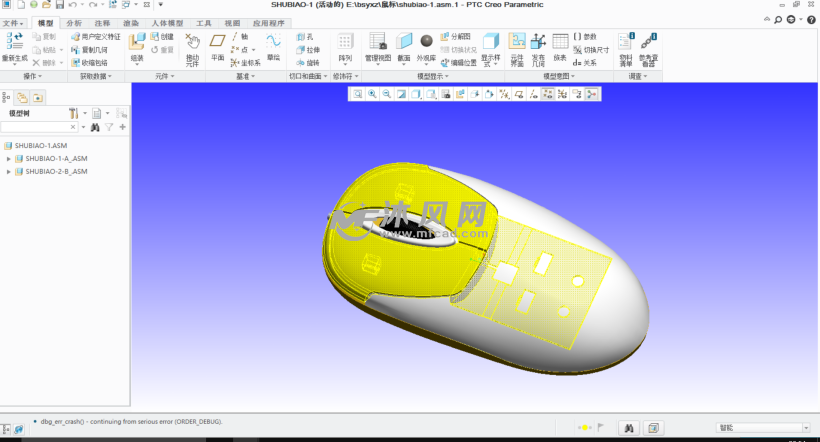
Task: Open 参数 (Parameters)
Action: pyautogui.click(x=585, y=37)
